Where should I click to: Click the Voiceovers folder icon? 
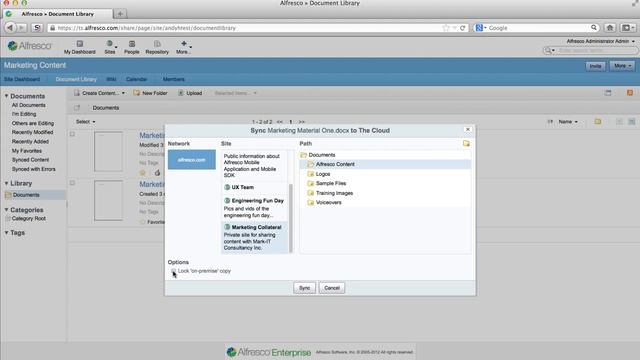pos(310,202)
